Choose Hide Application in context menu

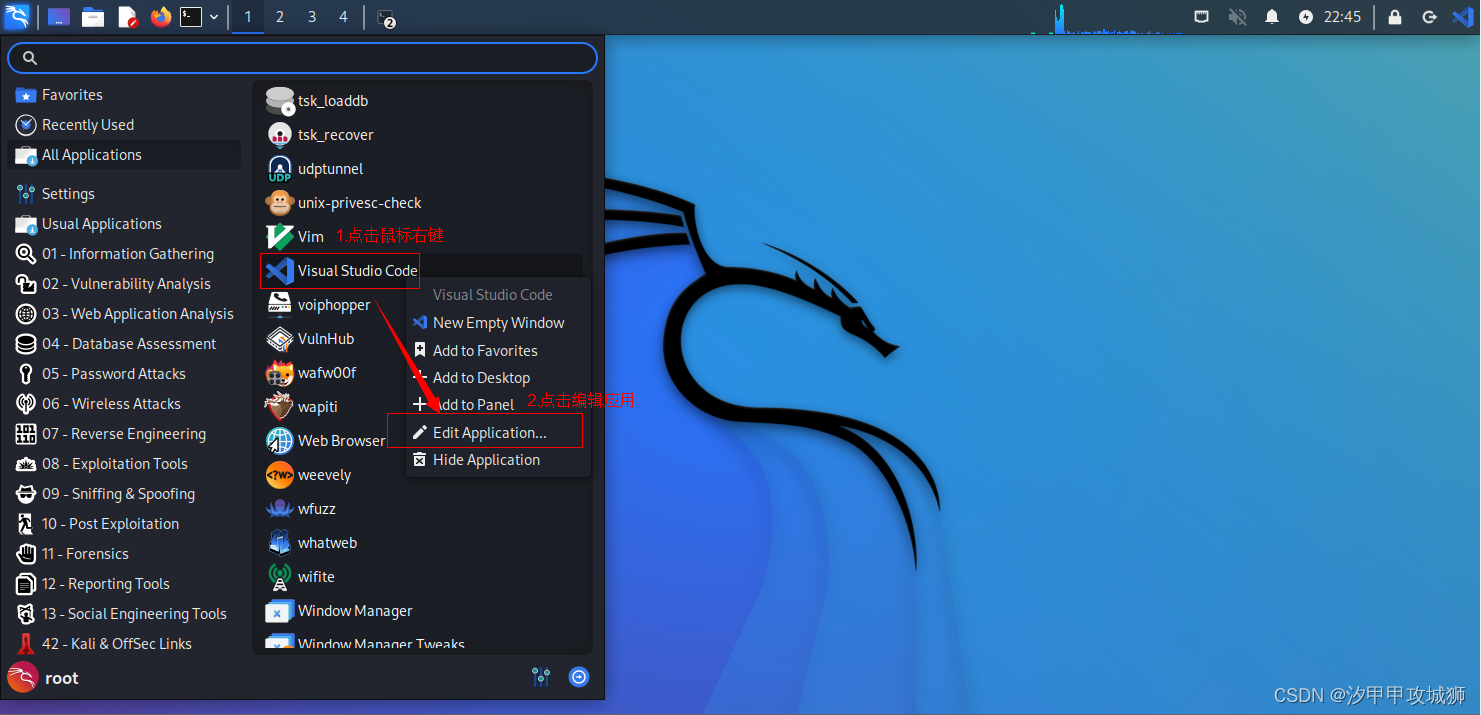(x=498, y=460)
